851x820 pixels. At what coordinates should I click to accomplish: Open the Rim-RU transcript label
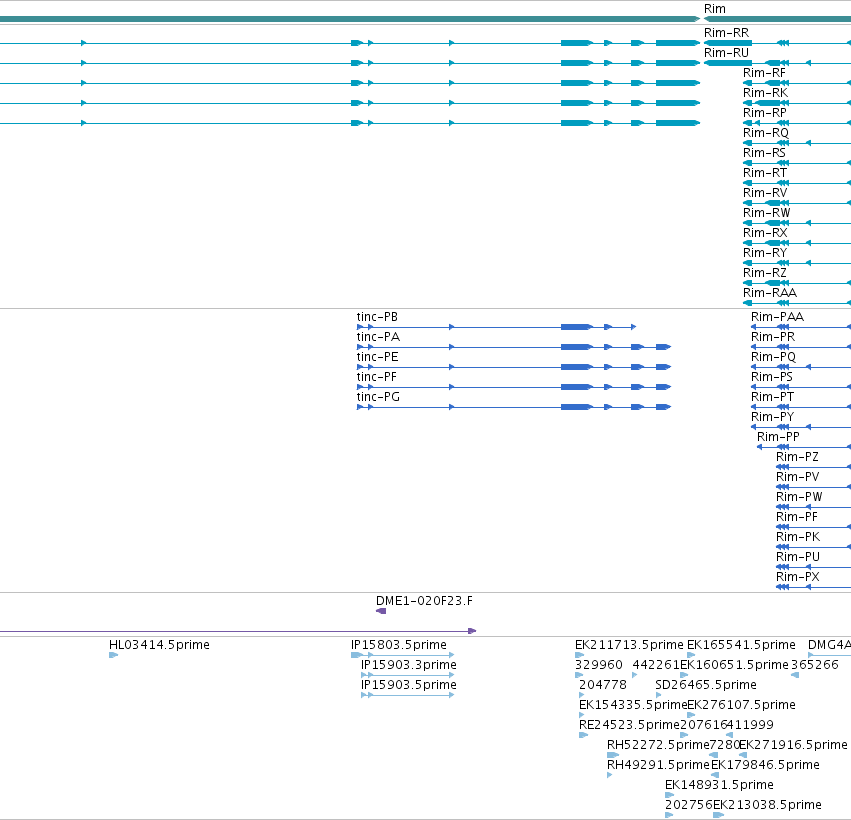coord(726,53)
